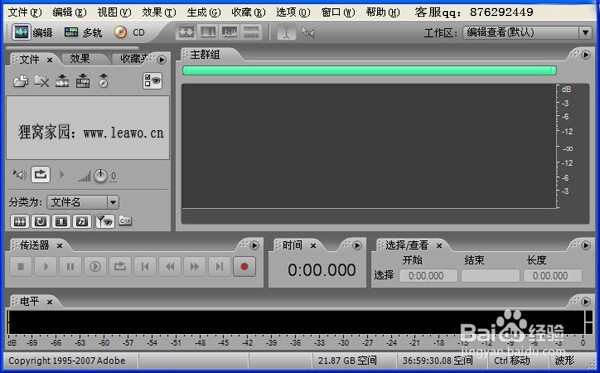This screenshot has height=373, width=600.
Task: Close the 传送器 panel
Action: click(60, 246)
